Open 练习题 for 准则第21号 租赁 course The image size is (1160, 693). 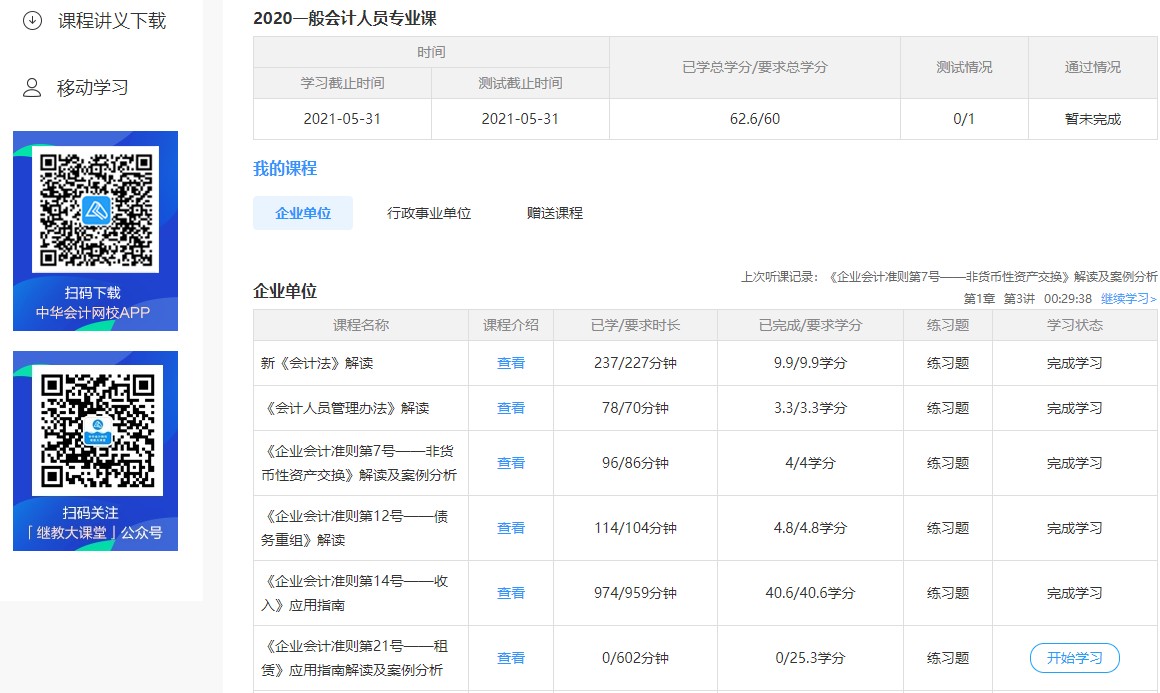pyautogui.click(x=948, y=658)
